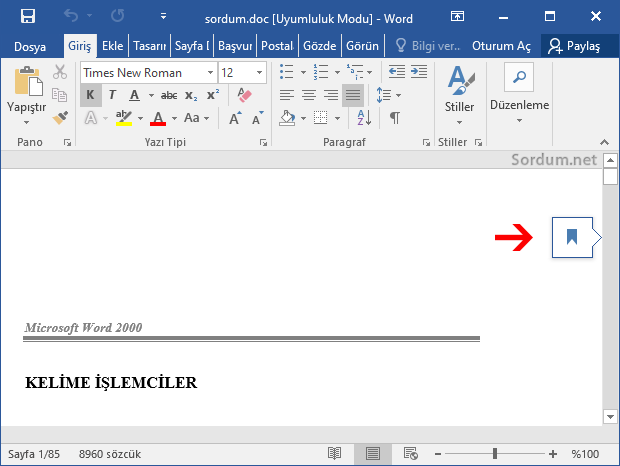Align text left

[x=287, y=95]
